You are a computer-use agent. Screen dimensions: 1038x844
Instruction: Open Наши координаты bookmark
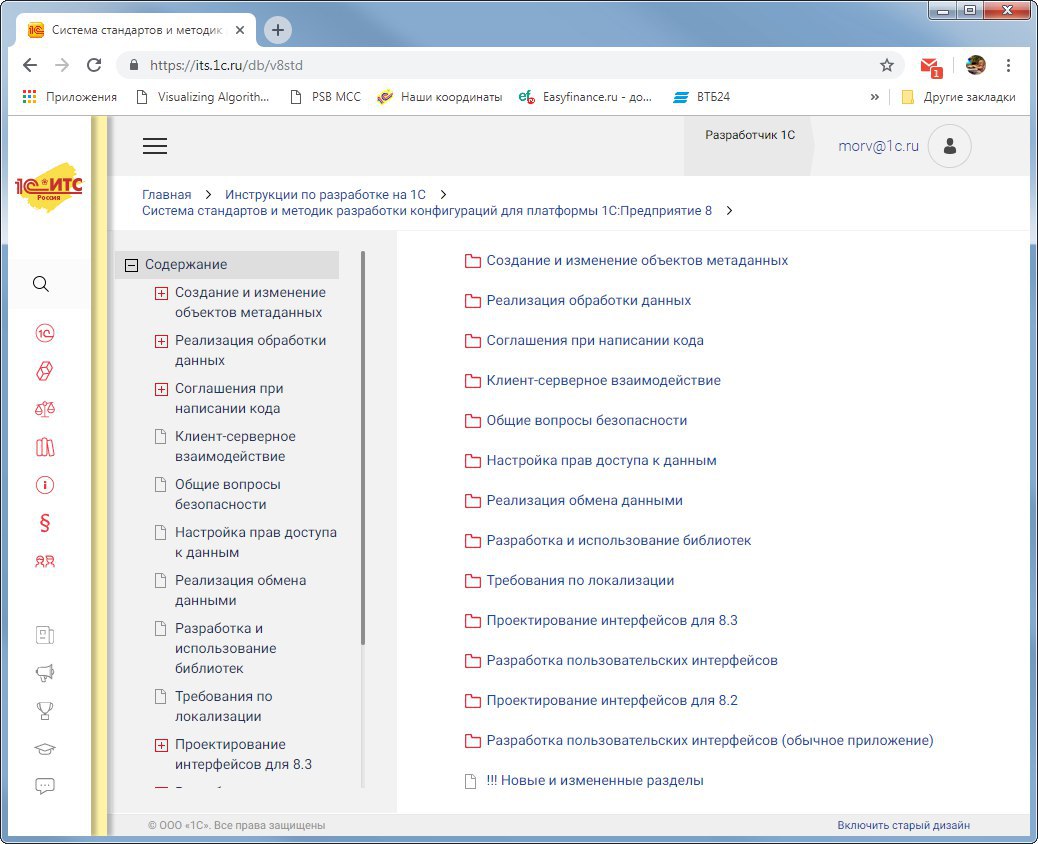tap(440, 97)
